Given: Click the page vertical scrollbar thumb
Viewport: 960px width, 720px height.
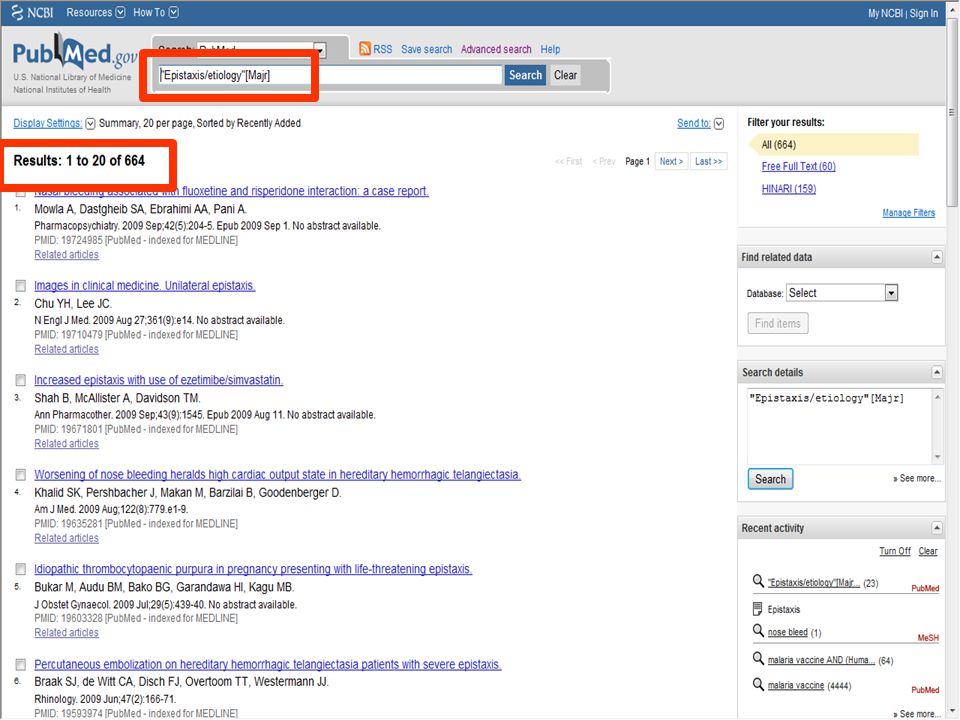Looking at the screenshot, I should 952,114.
